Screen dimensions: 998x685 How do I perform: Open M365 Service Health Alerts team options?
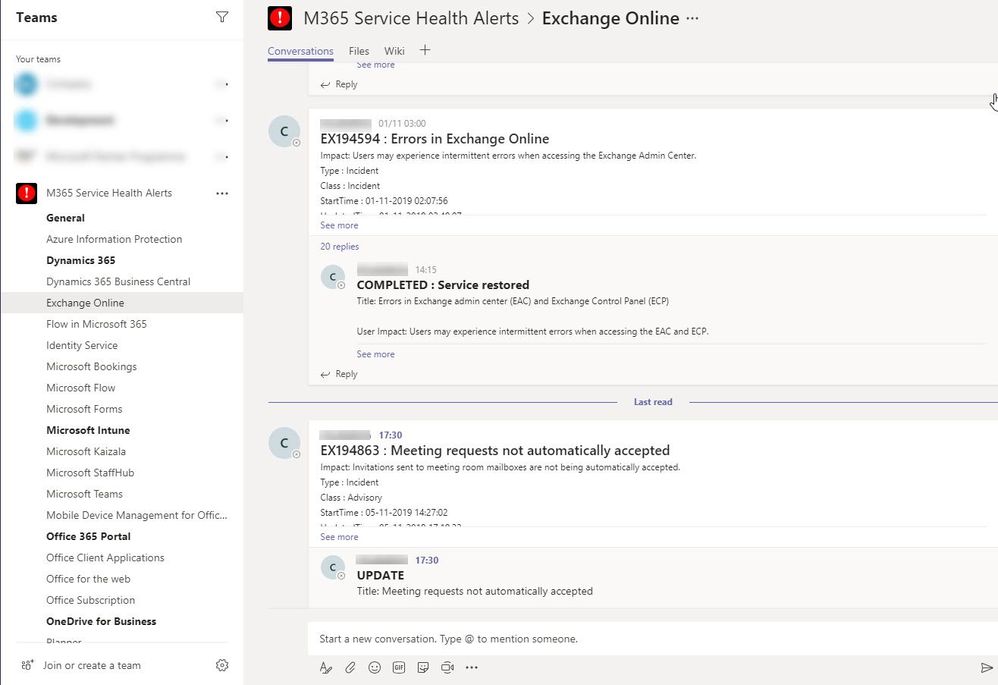coord(222,193)
